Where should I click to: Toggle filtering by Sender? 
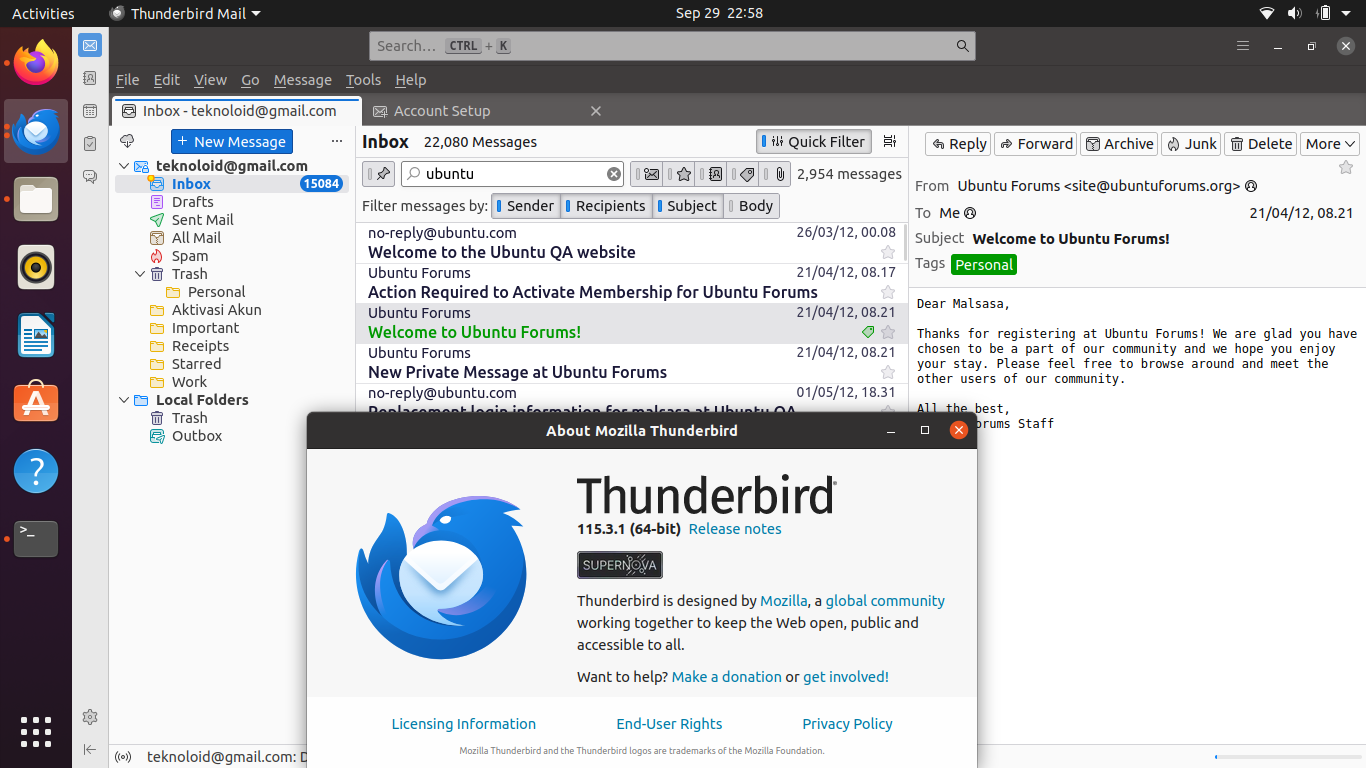(524, 206)
